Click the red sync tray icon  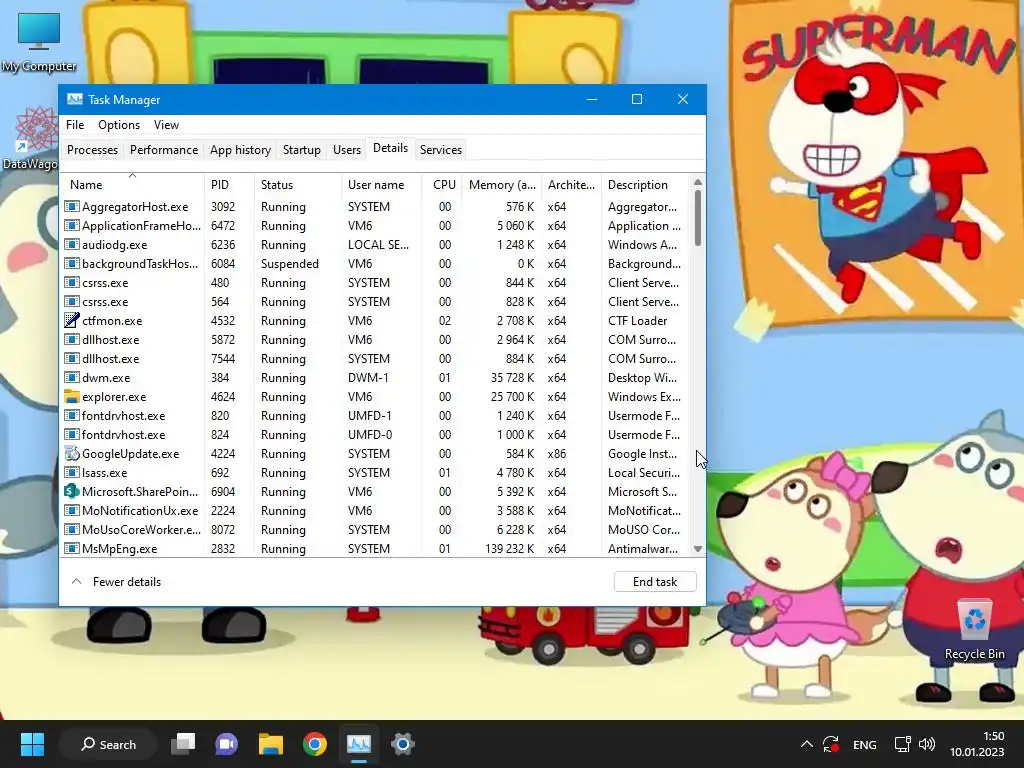click(831, 744)
